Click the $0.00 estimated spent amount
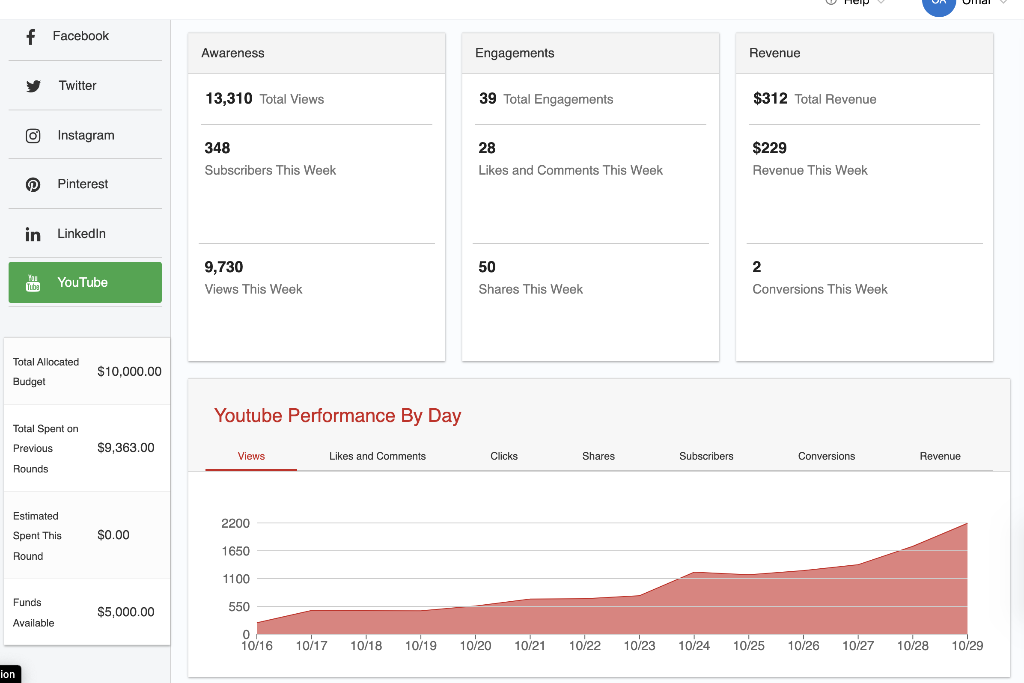 (x=114, y=535)
